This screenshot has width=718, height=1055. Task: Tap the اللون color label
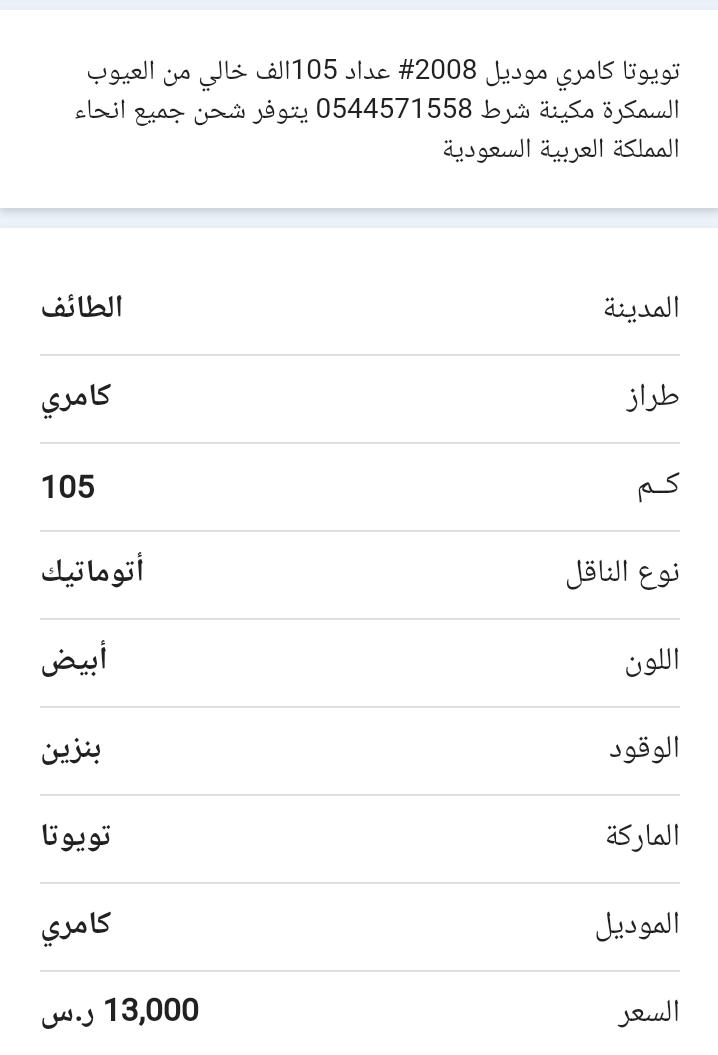[652, 661]
